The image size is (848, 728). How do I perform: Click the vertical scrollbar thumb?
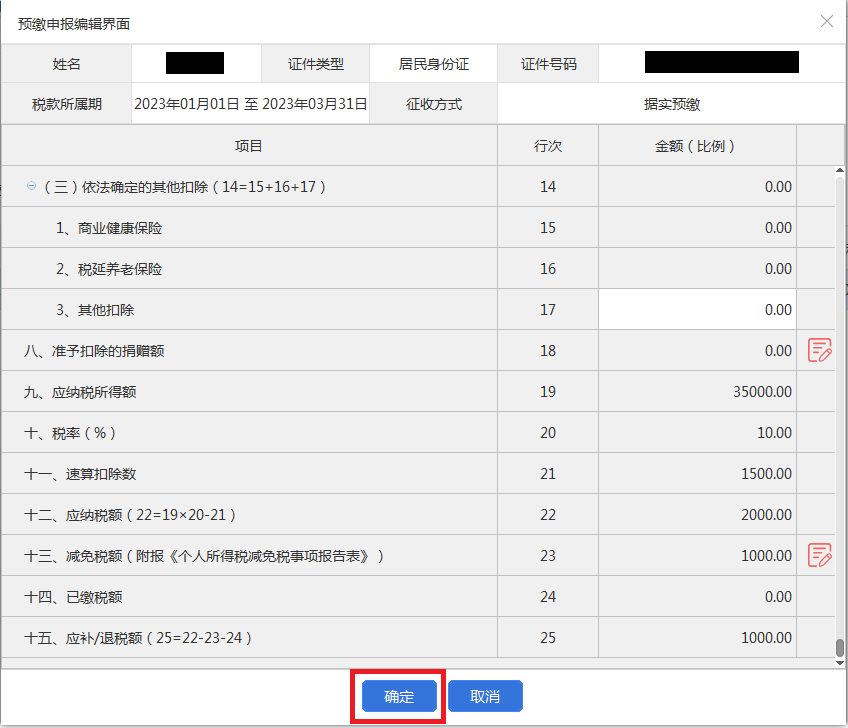(839, 647)
